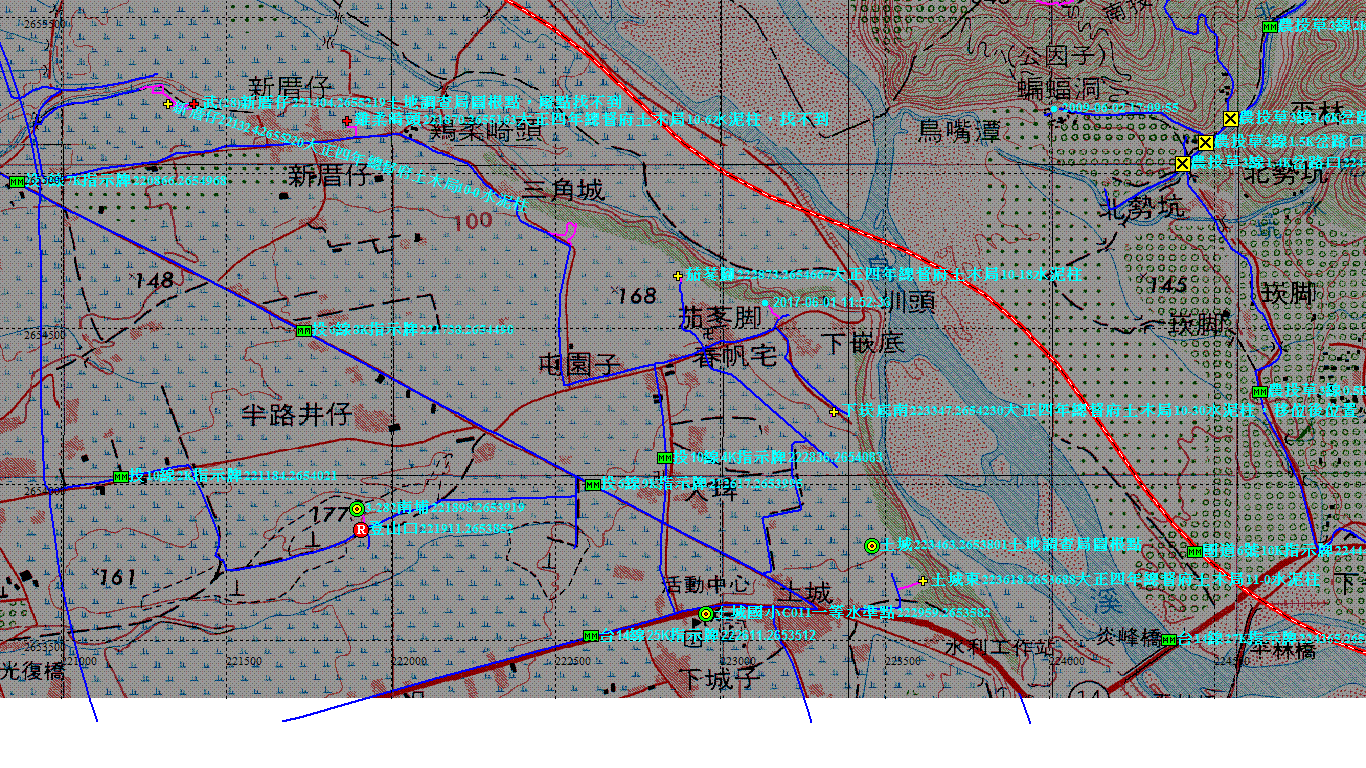
Task: Select the 國道6號10K指示牌 green marker
Action: click(x=1193, y=552)
